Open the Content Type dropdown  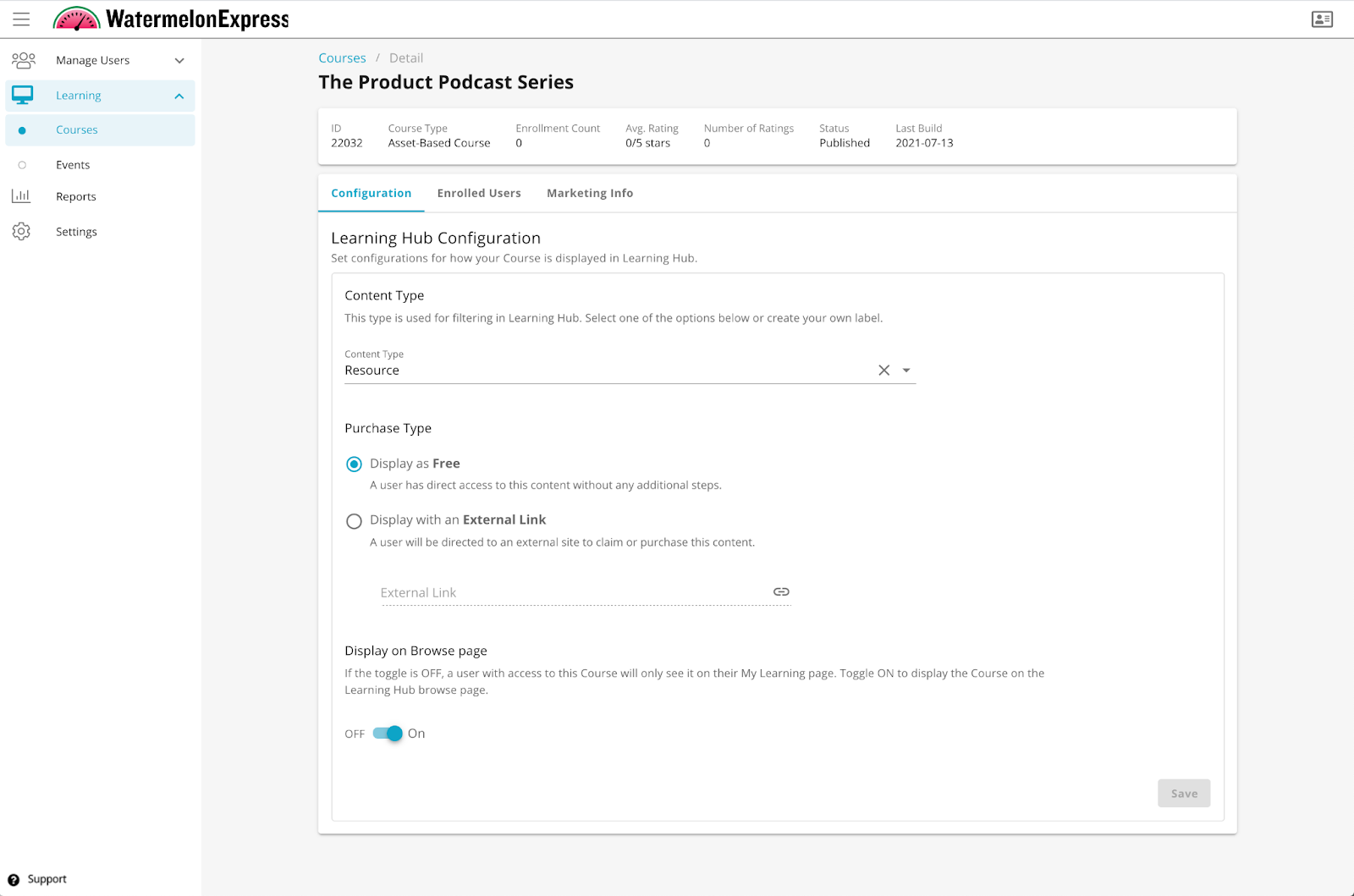point(906,370)
